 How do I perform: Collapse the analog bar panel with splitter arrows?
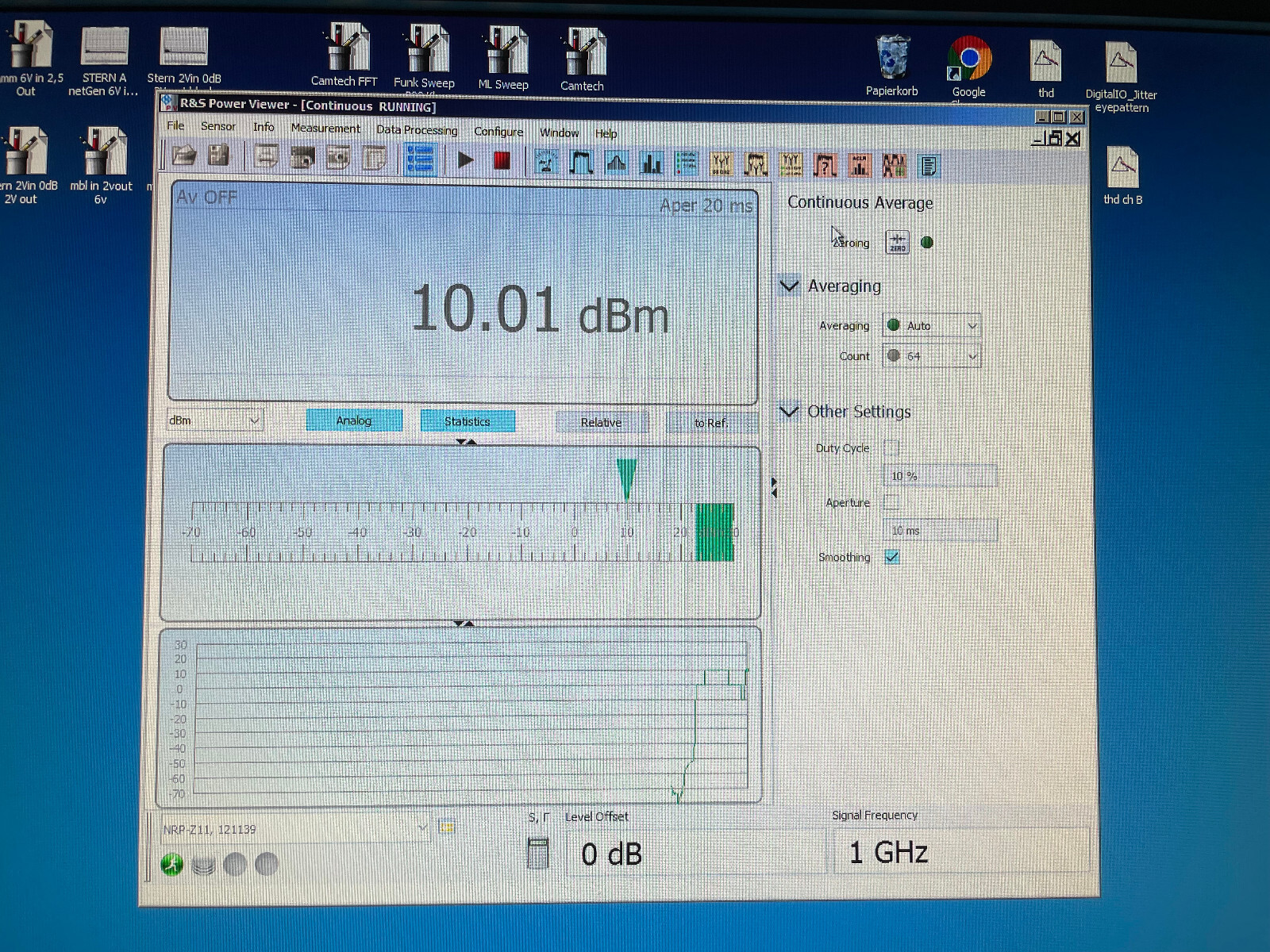tap(466, 441)
